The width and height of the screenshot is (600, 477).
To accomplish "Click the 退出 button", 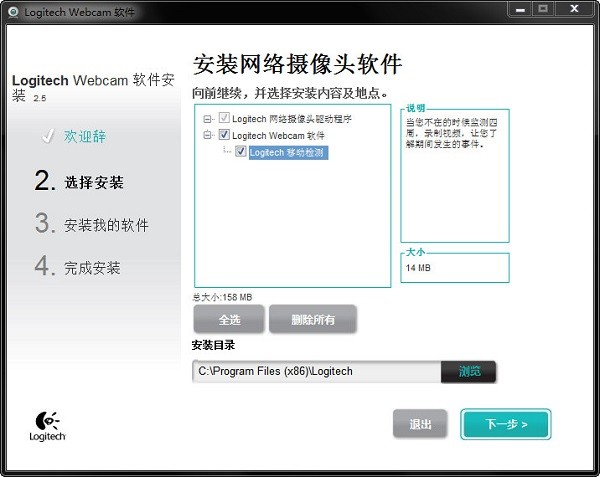I will tap(420, 423).
